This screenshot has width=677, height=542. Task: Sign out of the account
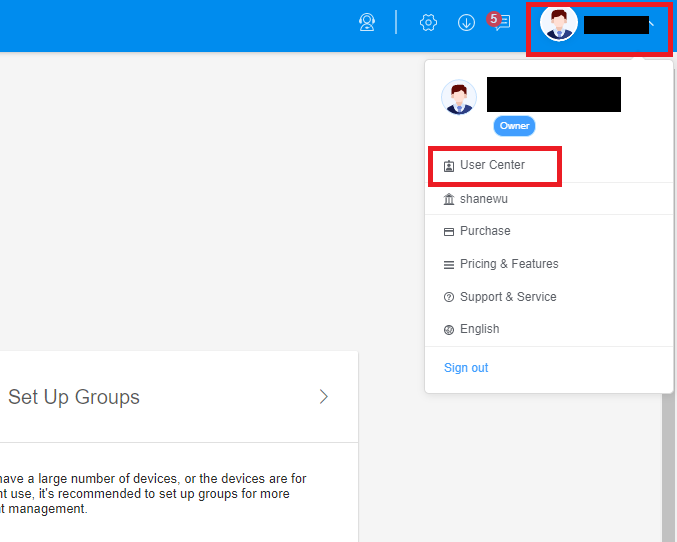pyautogui.click(x=466, y=368)
